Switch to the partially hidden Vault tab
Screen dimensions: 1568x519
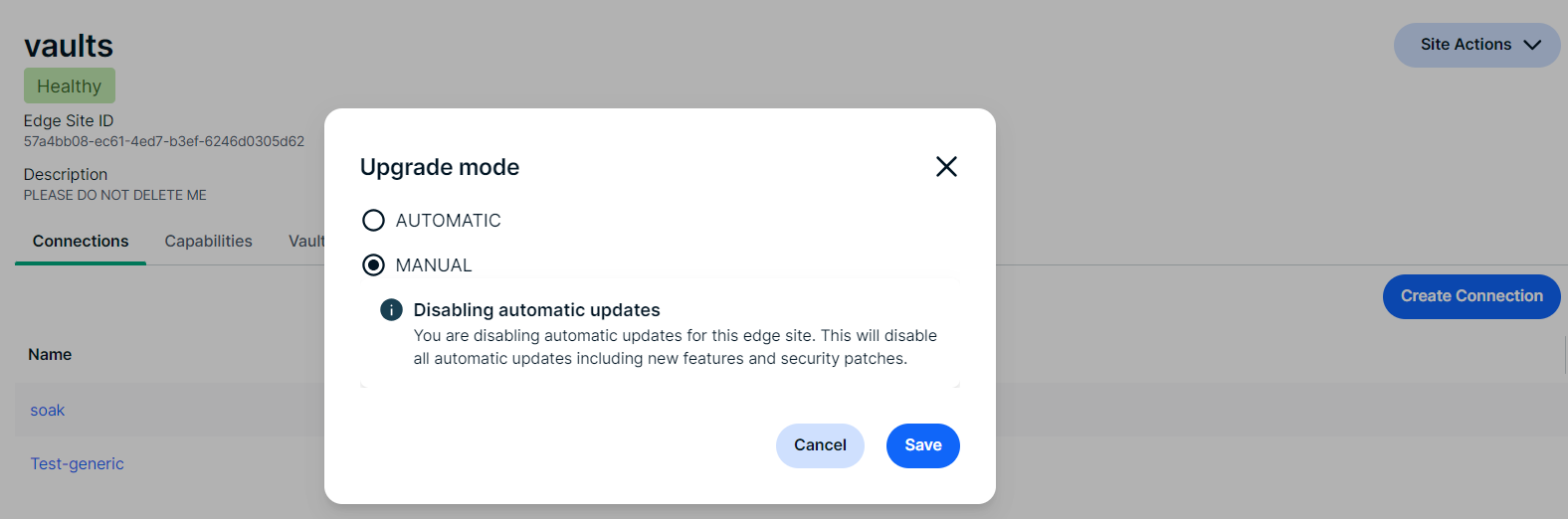point(306,242)
